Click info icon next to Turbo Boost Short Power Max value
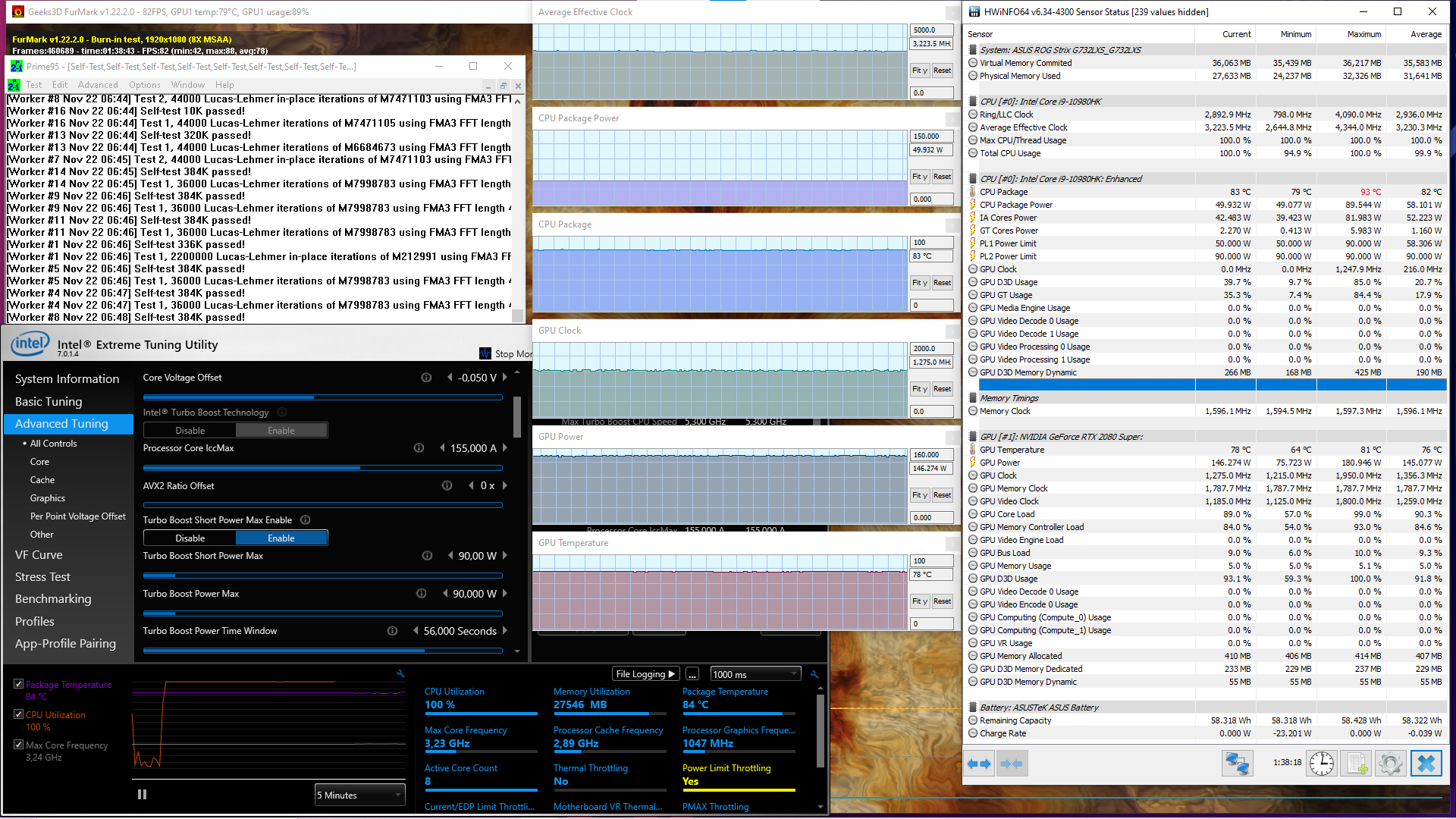Image resolution: width=1456 pixels, height=819 pixels. coord(428,556)
